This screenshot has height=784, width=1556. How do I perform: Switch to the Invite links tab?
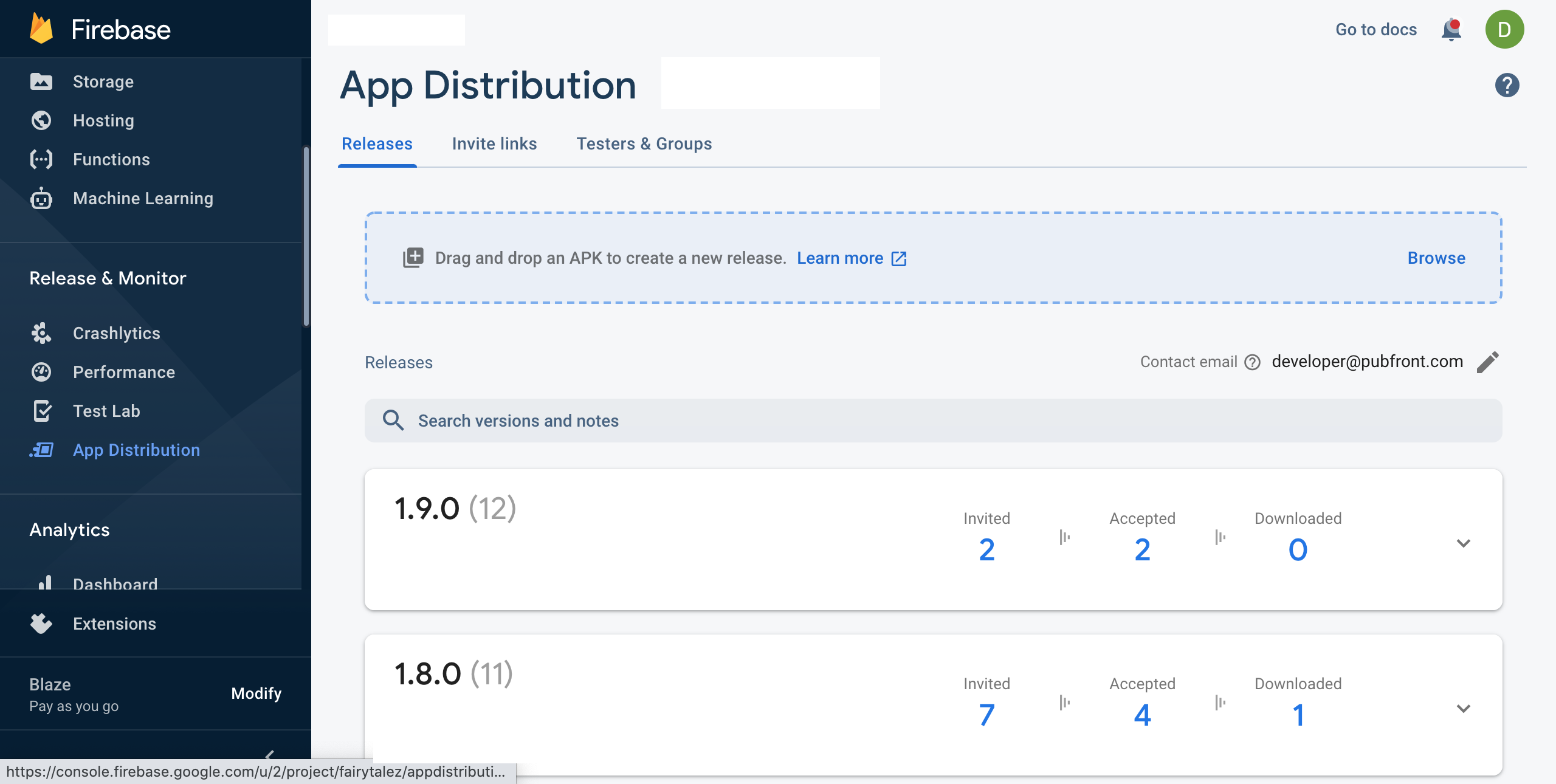click(x=494, y=143)
